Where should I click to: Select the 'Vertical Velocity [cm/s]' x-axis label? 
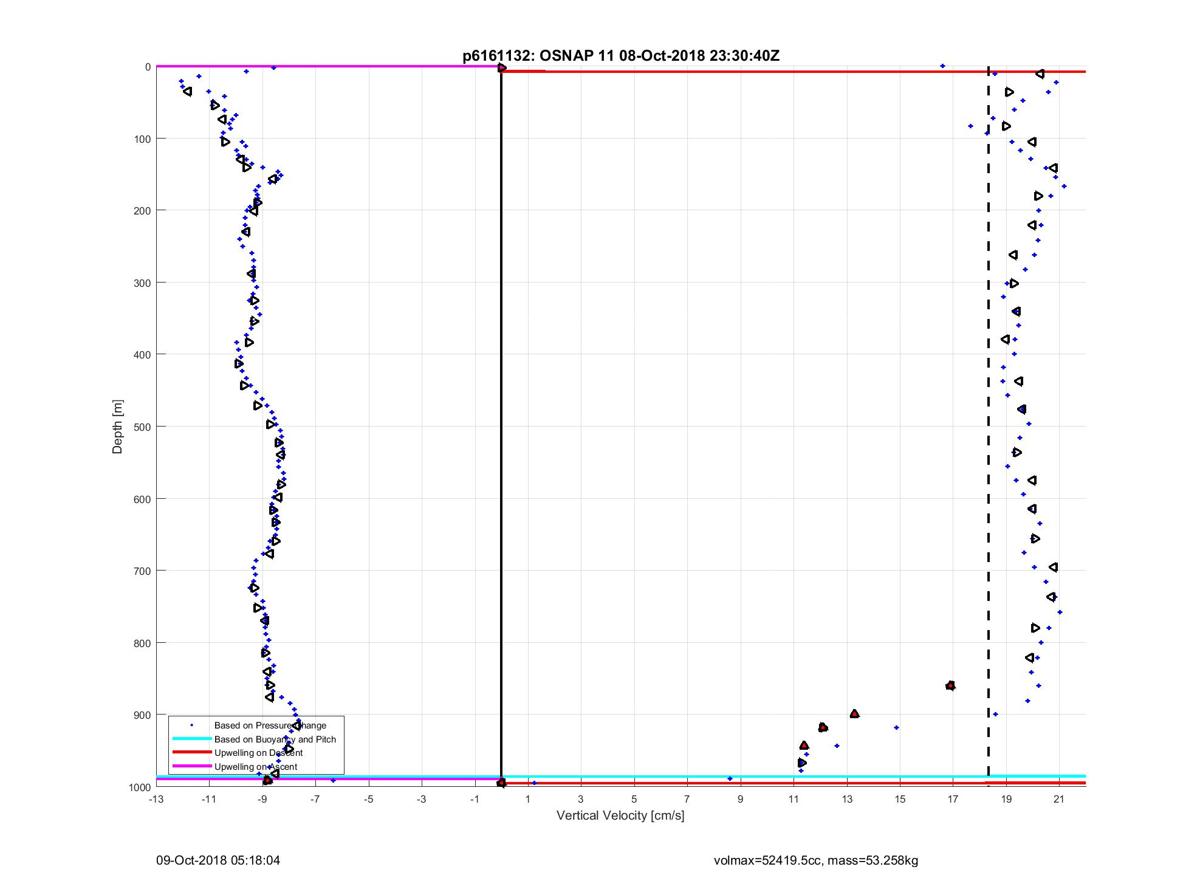coord(620,817)
